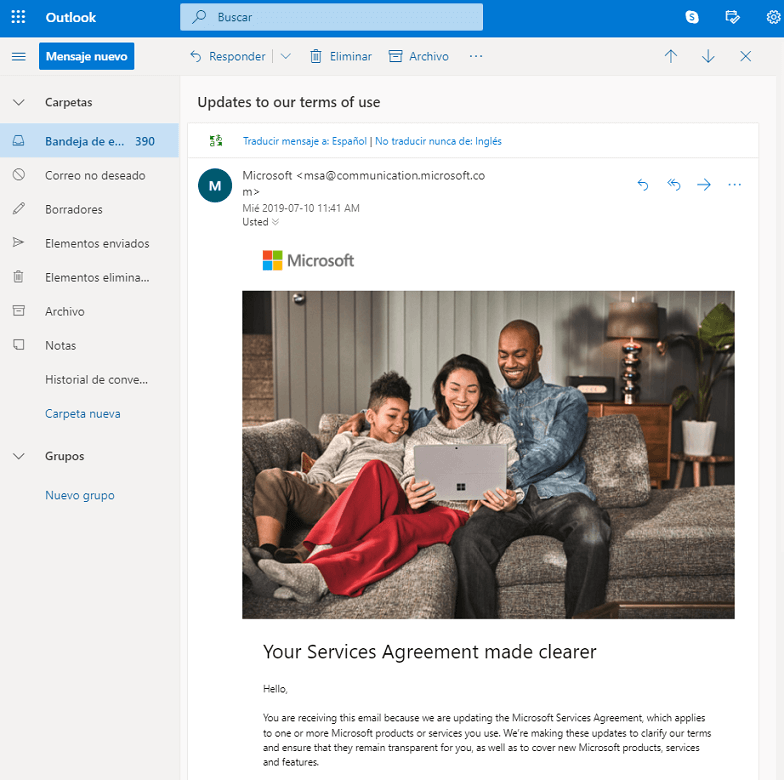Click the Archivo box icon in toolbar
Screen dimensions: 784x780
(395, 56)
